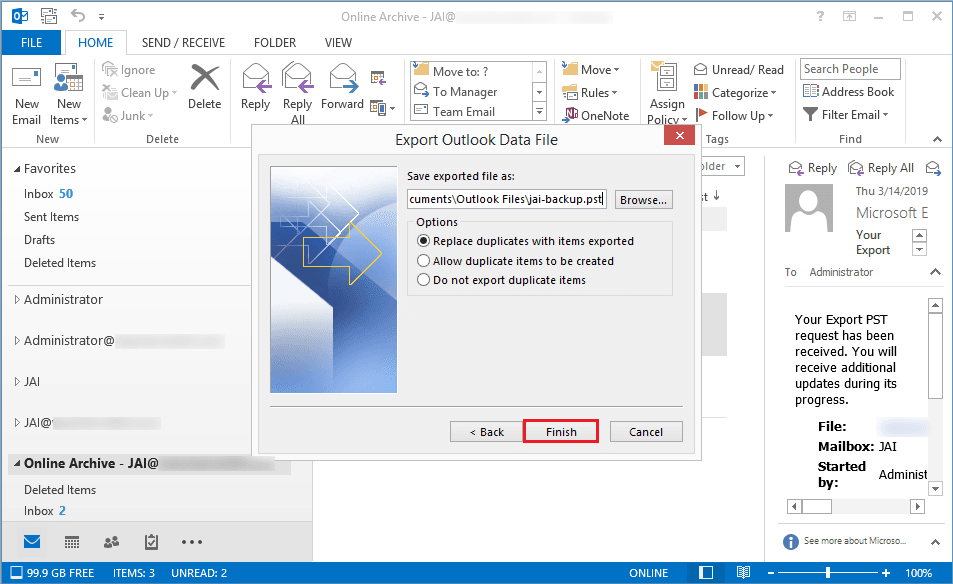The image size is (953, 584).
Task: Close the Export Outlook Data File dialog
Action: 679,136
